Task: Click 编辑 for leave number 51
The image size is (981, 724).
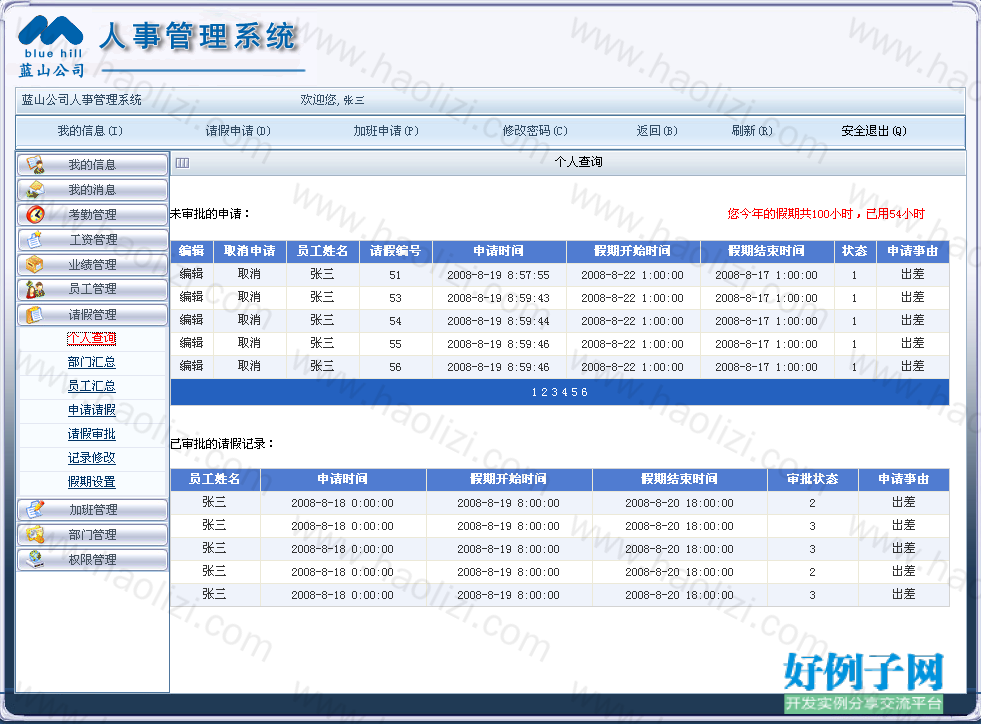Action: (x=191, y=274)
